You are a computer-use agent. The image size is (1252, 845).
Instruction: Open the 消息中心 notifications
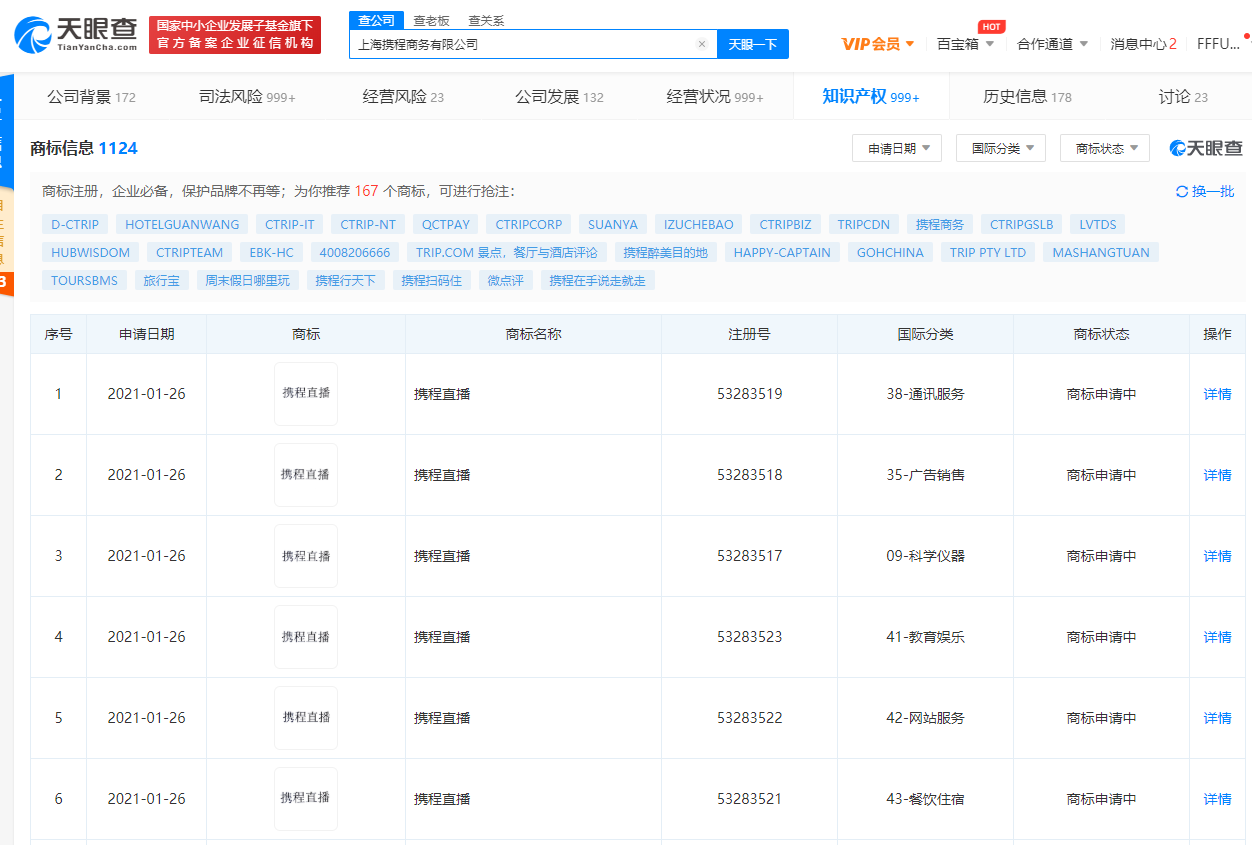click(x=1140, y=44)
